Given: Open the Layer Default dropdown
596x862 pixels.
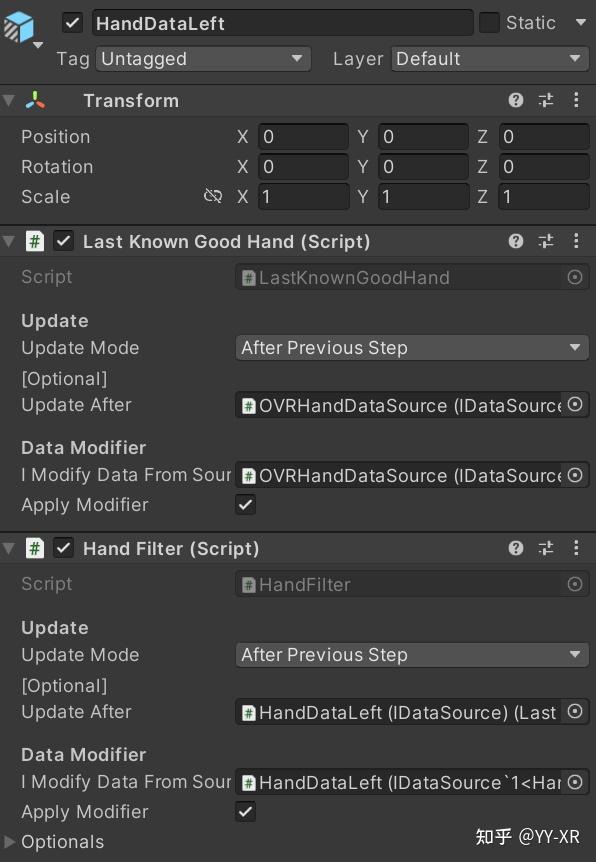Looking at the screenshot, I should point(489,59).
